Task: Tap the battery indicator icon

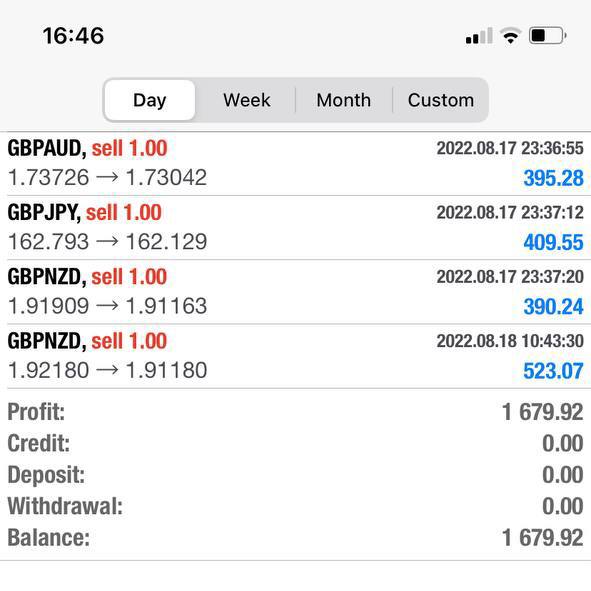Action: click(548, 36)
